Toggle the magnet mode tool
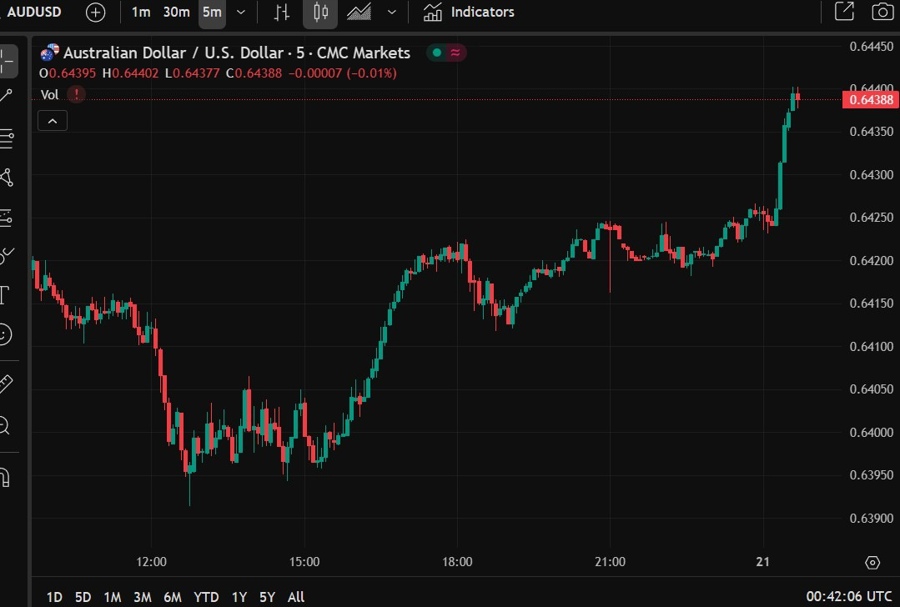Viewport: 900px width, 607px height. point(5,477)
